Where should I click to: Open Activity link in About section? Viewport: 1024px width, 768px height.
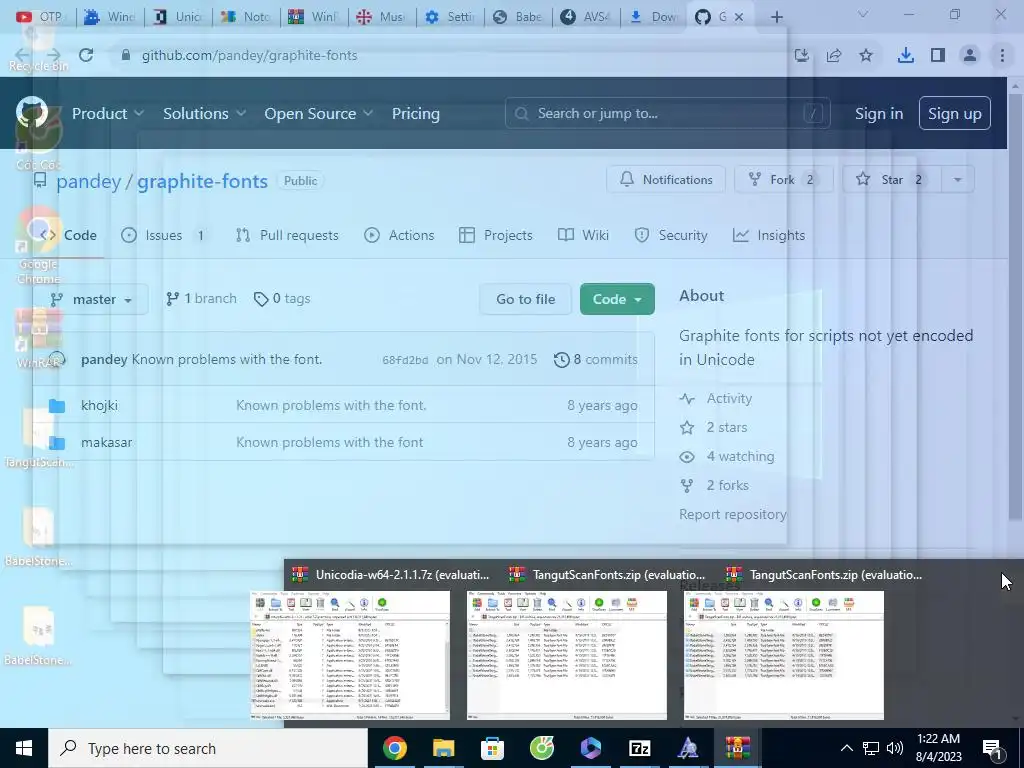coord(716,398)
